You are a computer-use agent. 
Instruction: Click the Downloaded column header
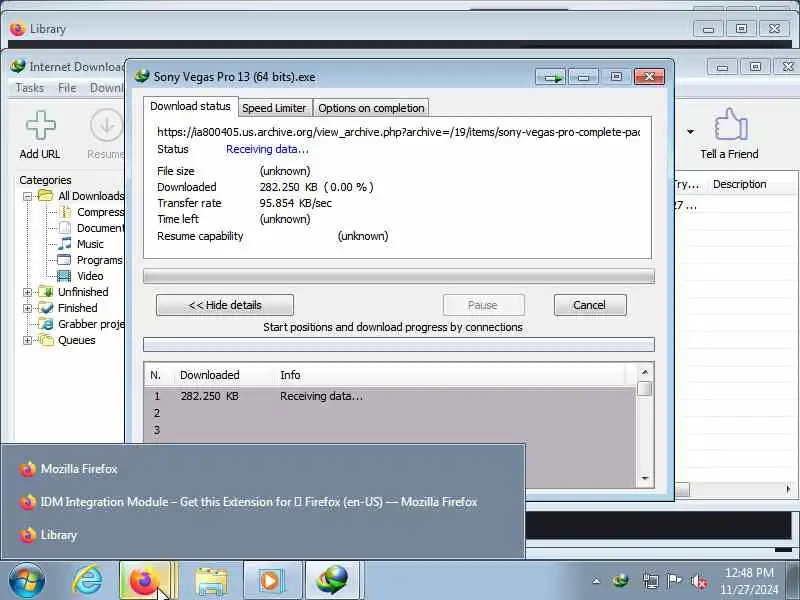(210, 375)
